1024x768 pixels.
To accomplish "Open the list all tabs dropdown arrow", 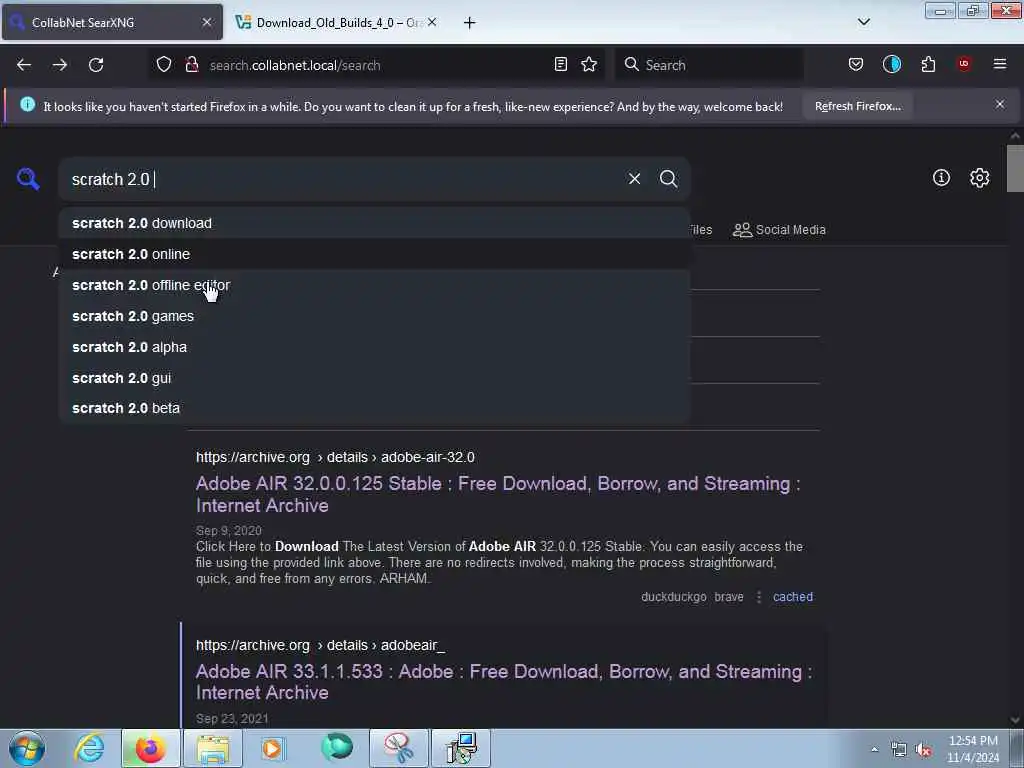I will pyautogui.click(x=863, y=22).
